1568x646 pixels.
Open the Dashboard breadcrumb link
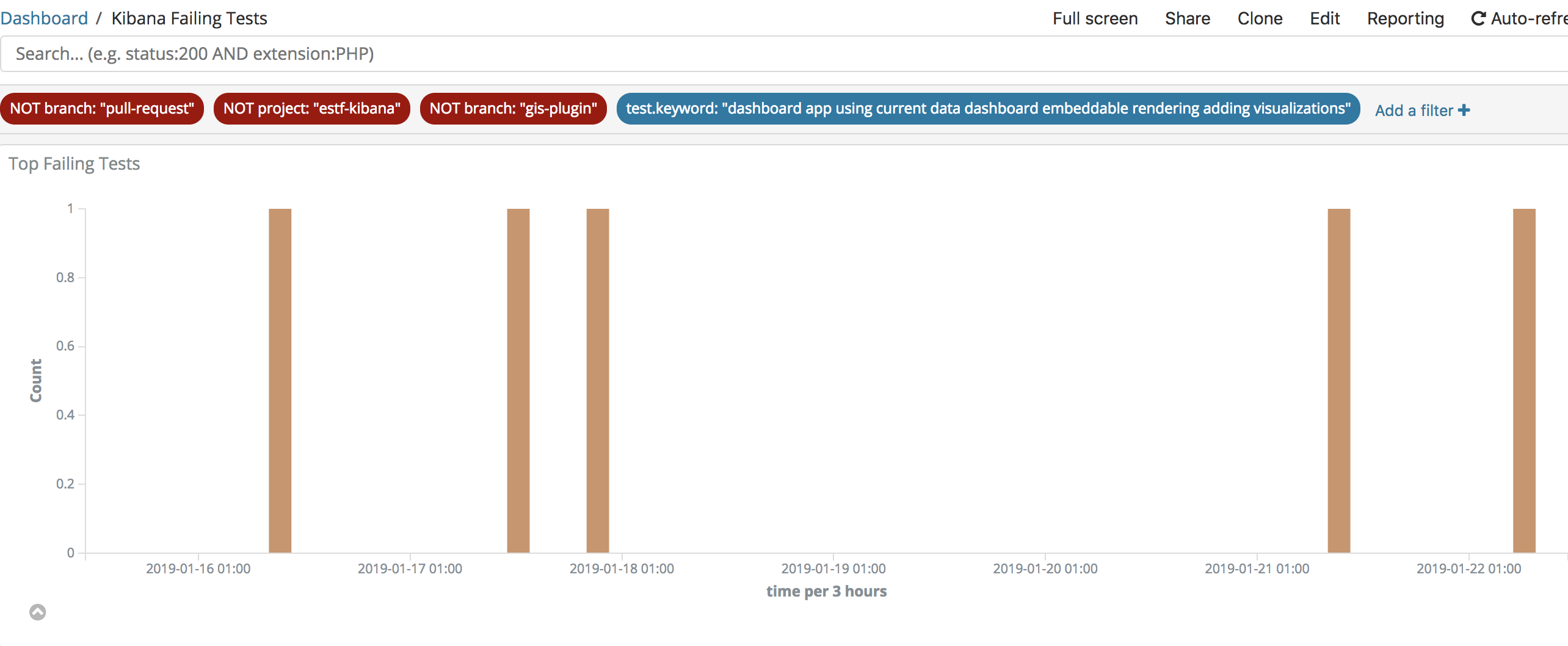coord(44,18)
